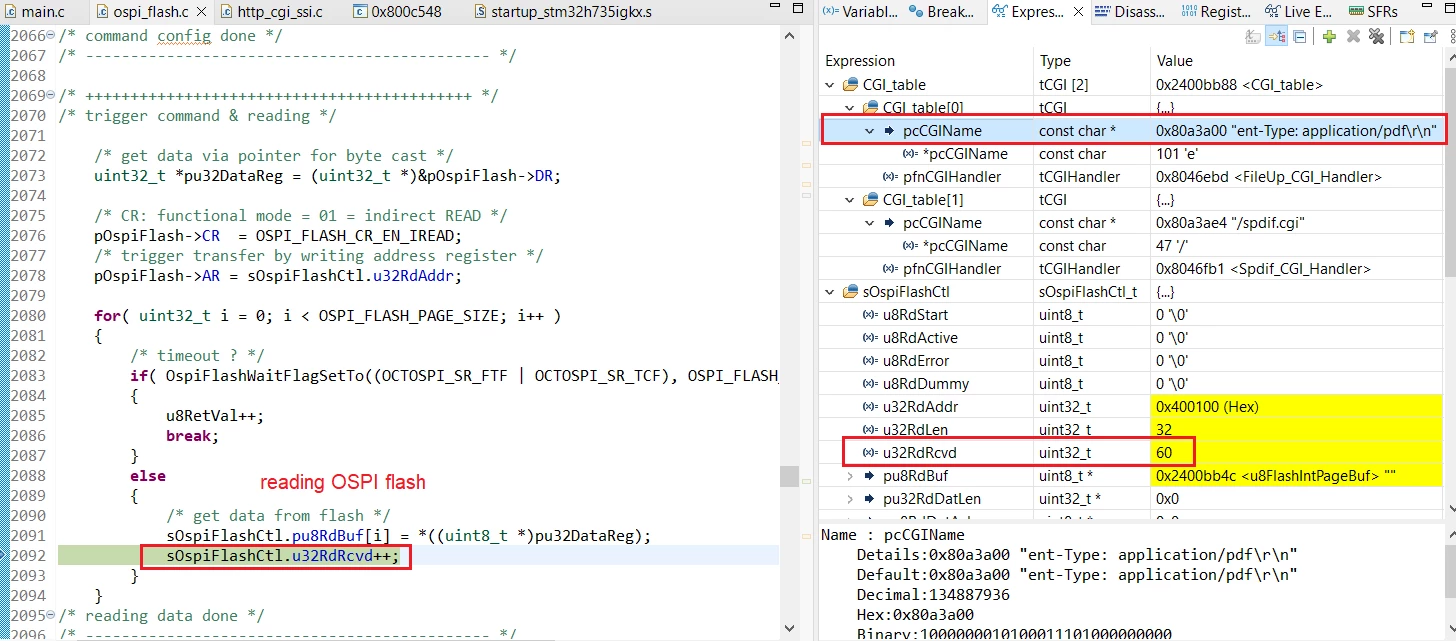The image size is (1456, 641).
Task: Add a new expression with the green plus icon
Action: 1329,37
